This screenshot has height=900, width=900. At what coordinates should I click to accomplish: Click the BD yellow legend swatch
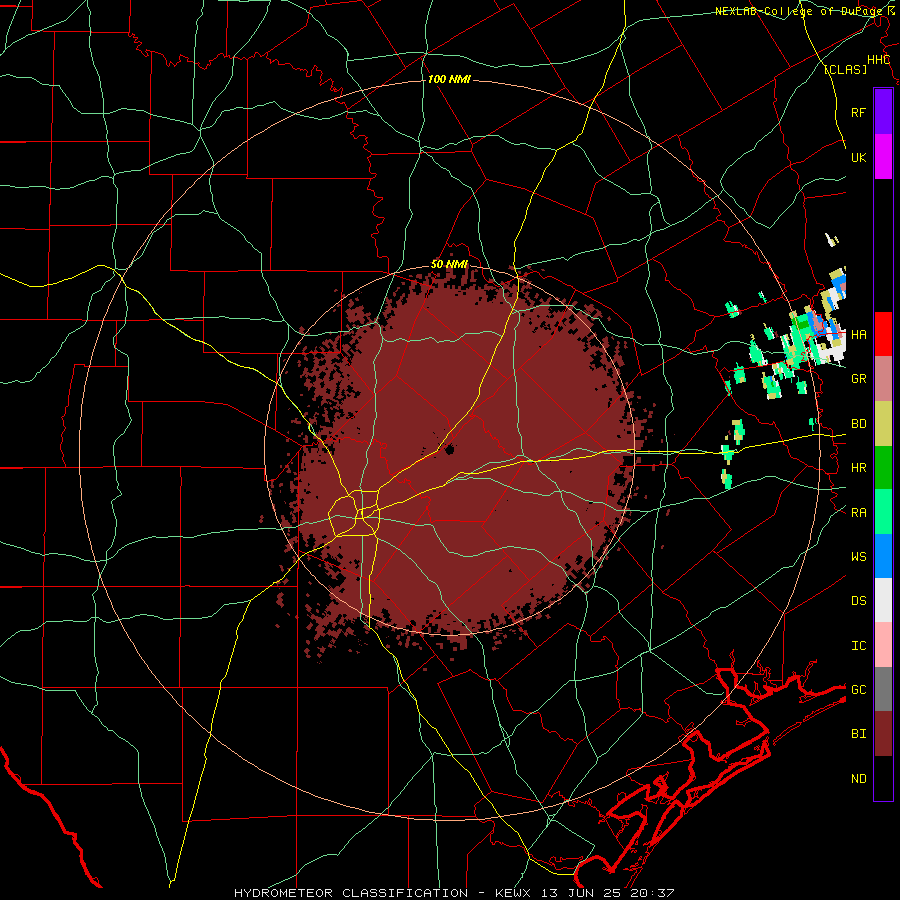pyautogui.click(x=883, y=424)
